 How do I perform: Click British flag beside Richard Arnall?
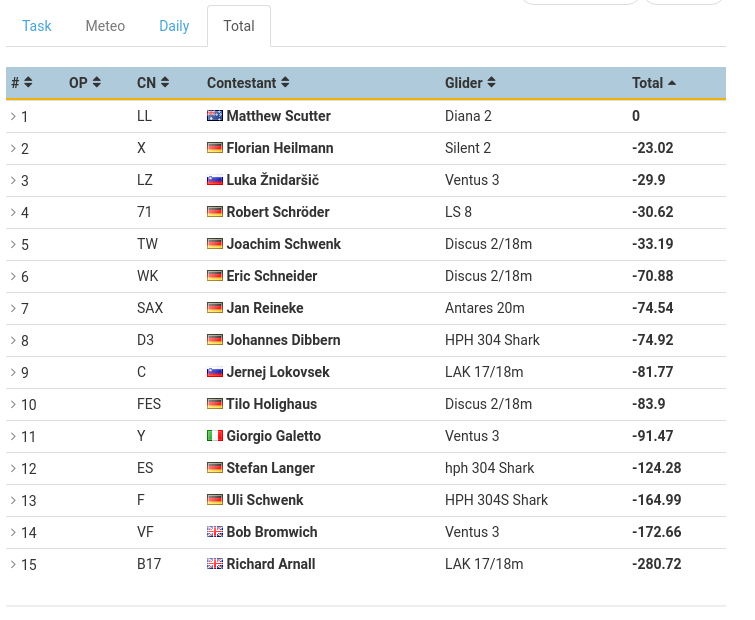click(x=215, y=564)
